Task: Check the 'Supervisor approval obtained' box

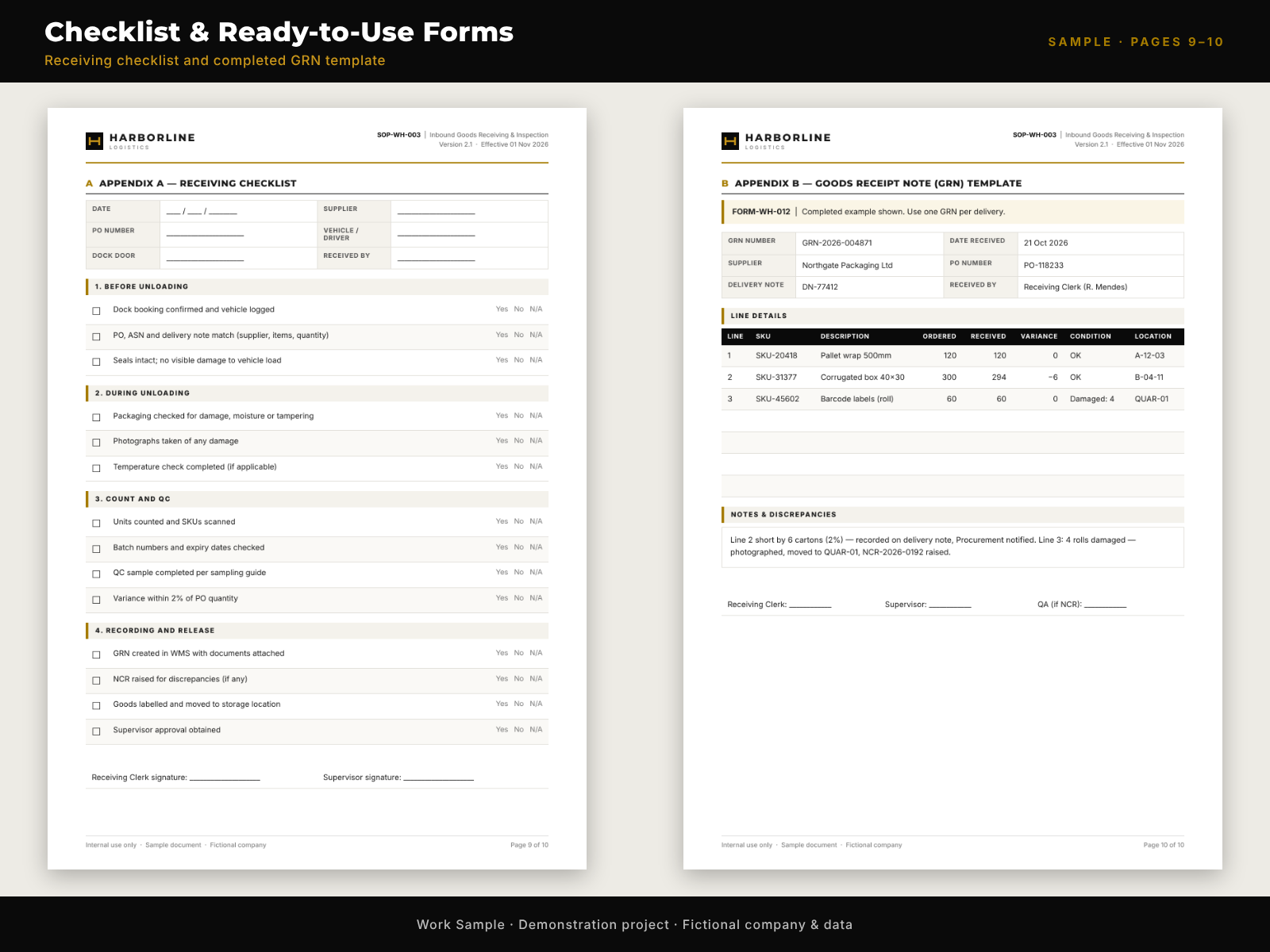Action: 96,731
